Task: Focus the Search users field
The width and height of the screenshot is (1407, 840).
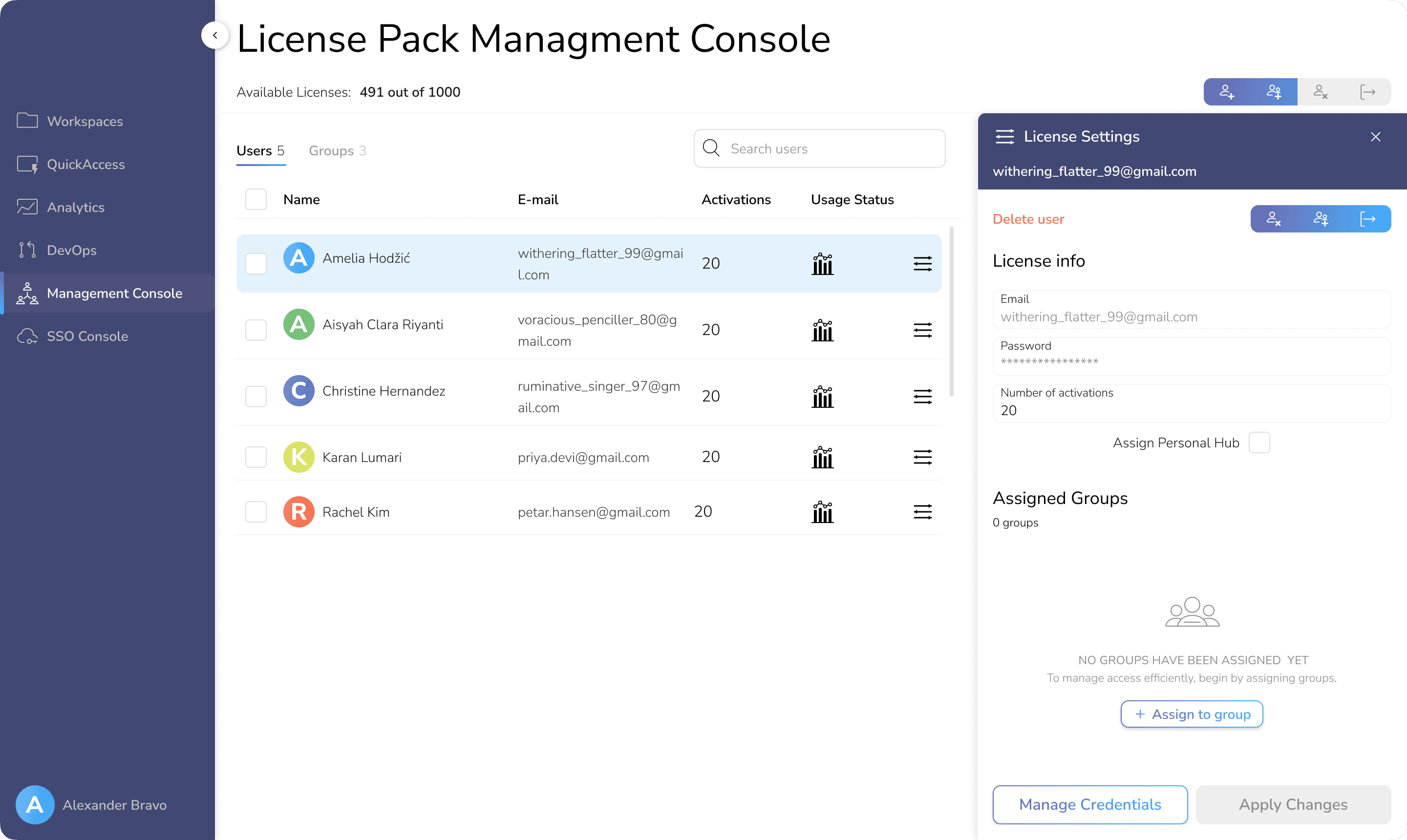Action: (819, 148)
